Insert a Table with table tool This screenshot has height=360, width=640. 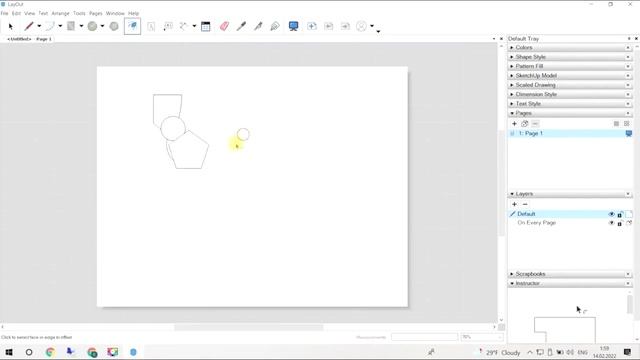tap(206, 27)
